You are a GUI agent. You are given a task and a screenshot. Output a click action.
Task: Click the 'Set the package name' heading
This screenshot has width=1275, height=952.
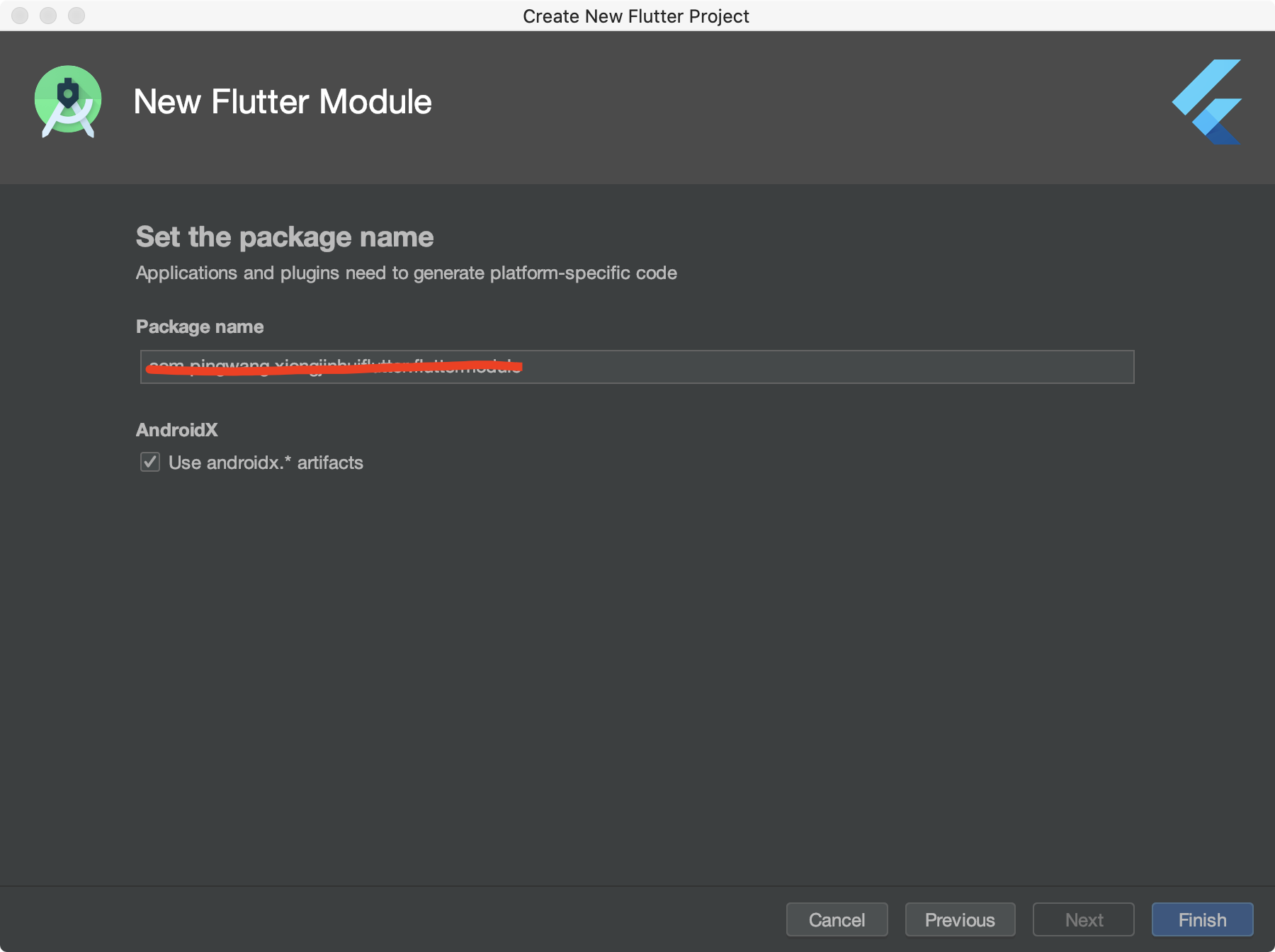point(285,237)
